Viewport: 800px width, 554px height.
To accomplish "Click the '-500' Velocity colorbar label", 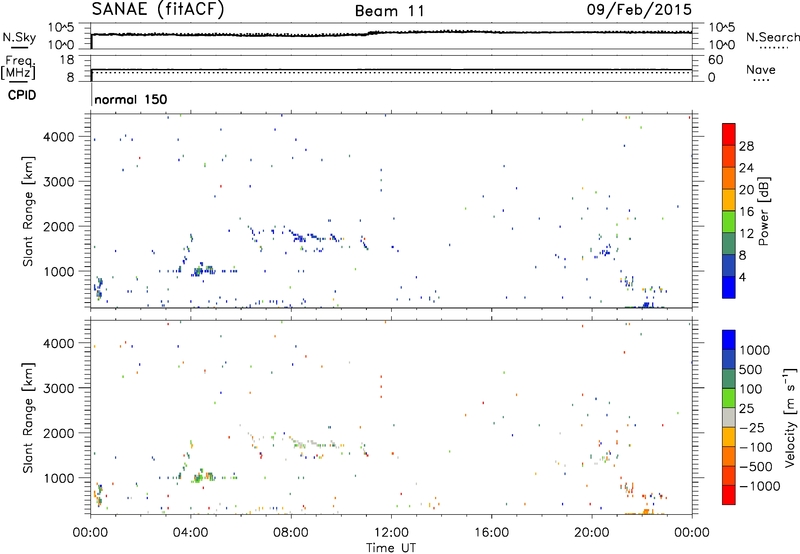I will click(756, 466).
